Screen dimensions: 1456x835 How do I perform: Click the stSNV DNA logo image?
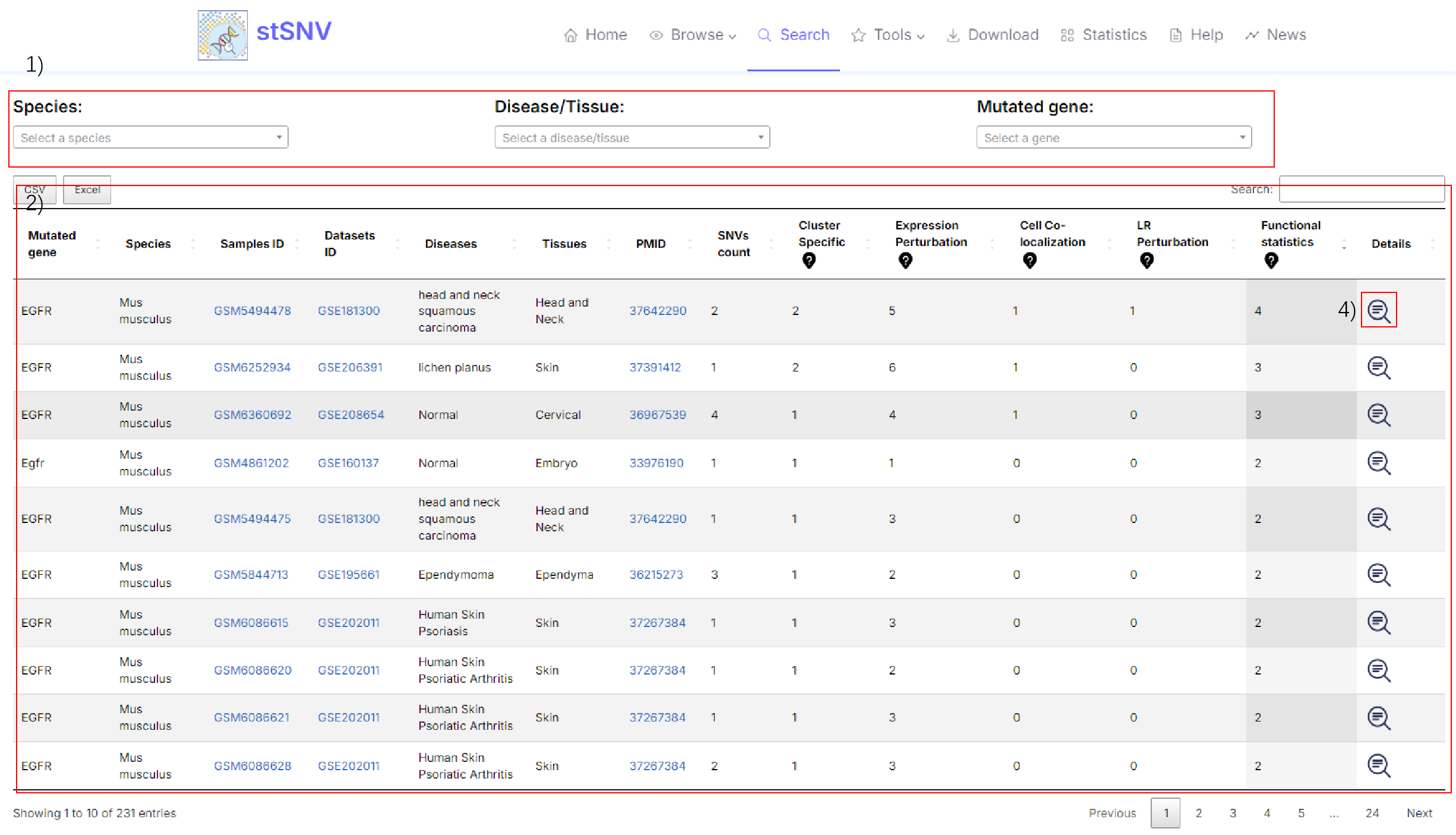coord(223,35)
